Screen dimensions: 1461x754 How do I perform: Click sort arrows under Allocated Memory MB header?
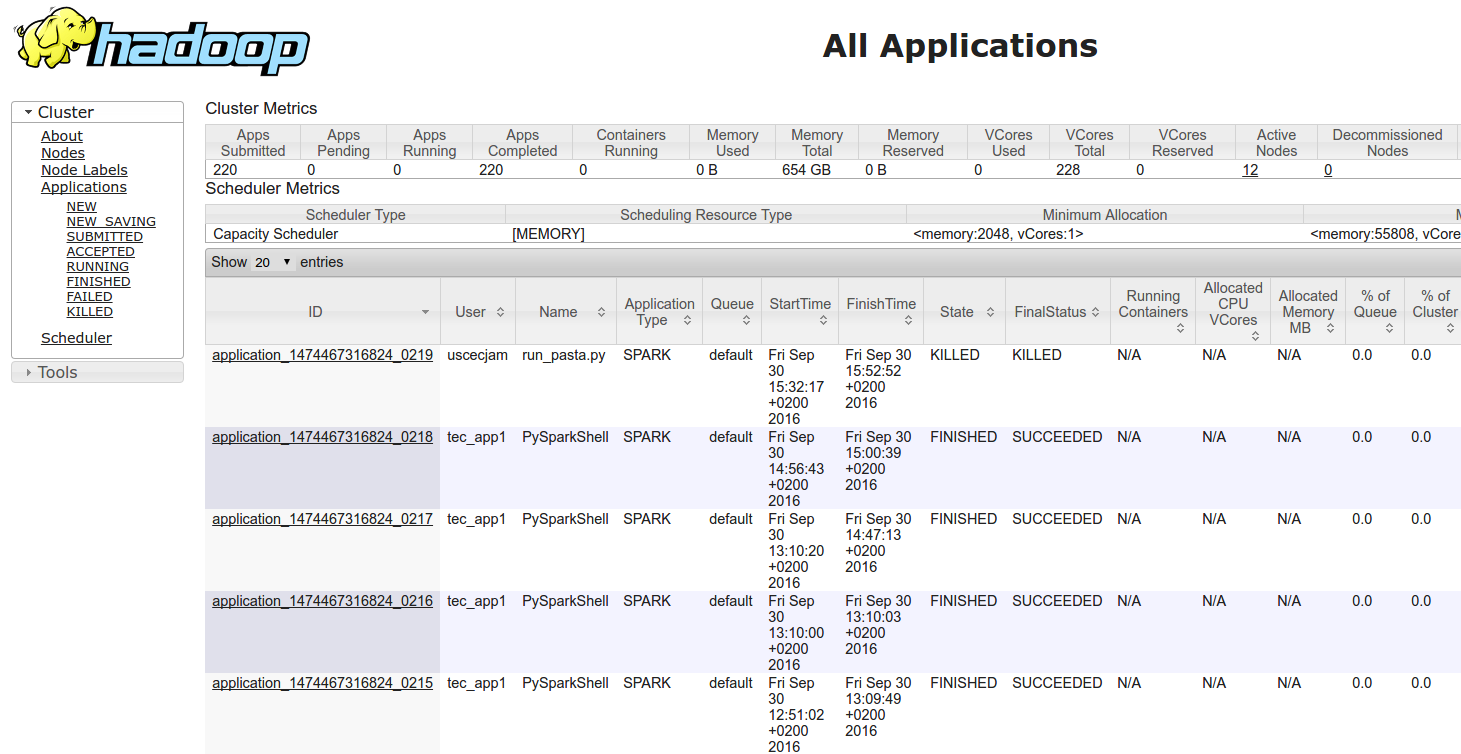coord(1330,328)
